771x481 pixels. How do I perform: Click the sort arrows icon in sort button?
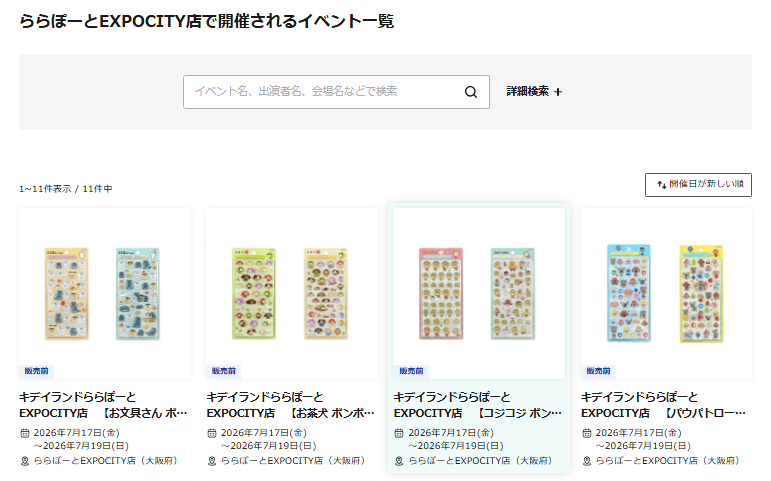point(662,185)
